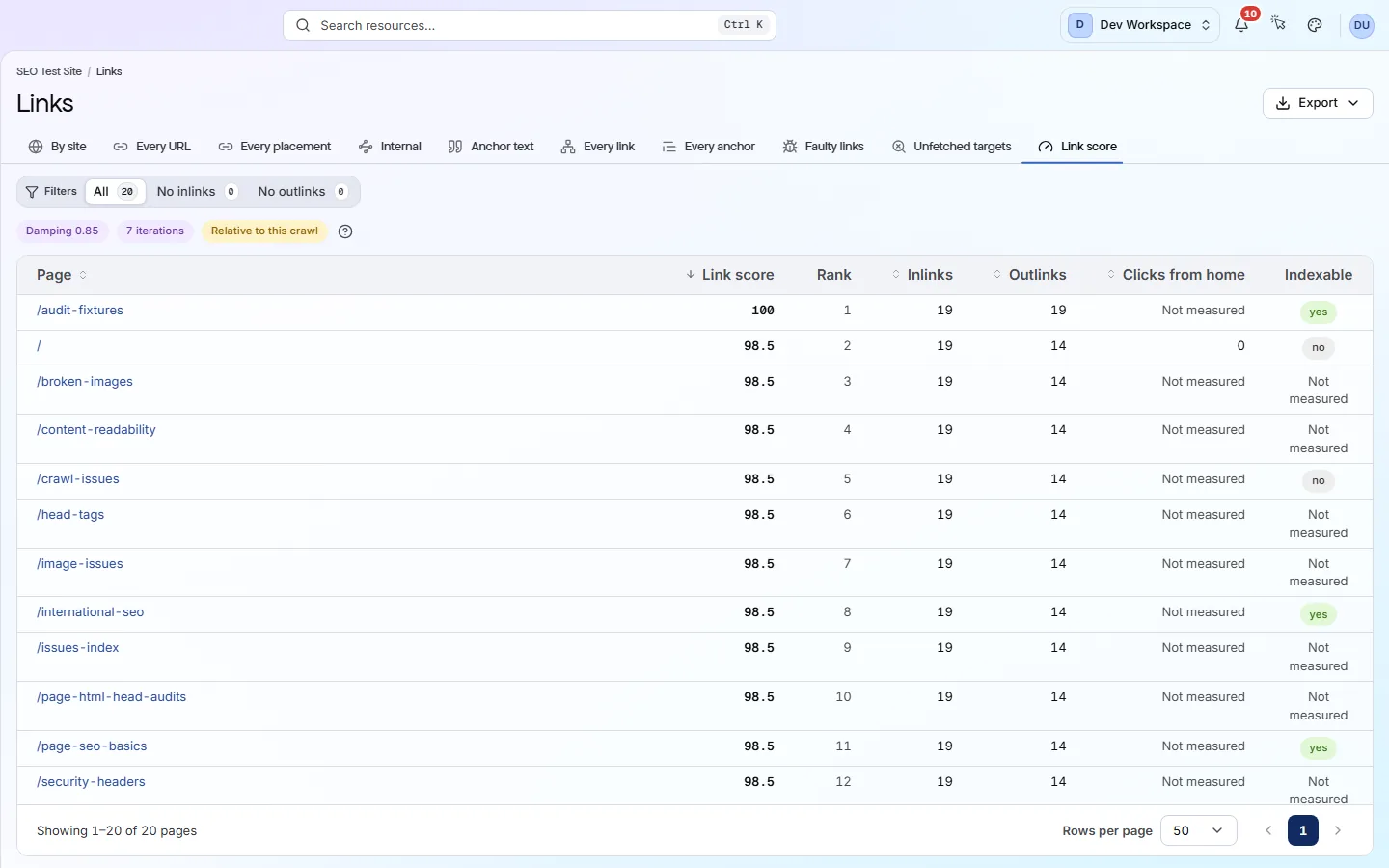The width and height of the screenshot is (1389, 868).
Task: Sort by Outlinks column header
Action: 1029,275
